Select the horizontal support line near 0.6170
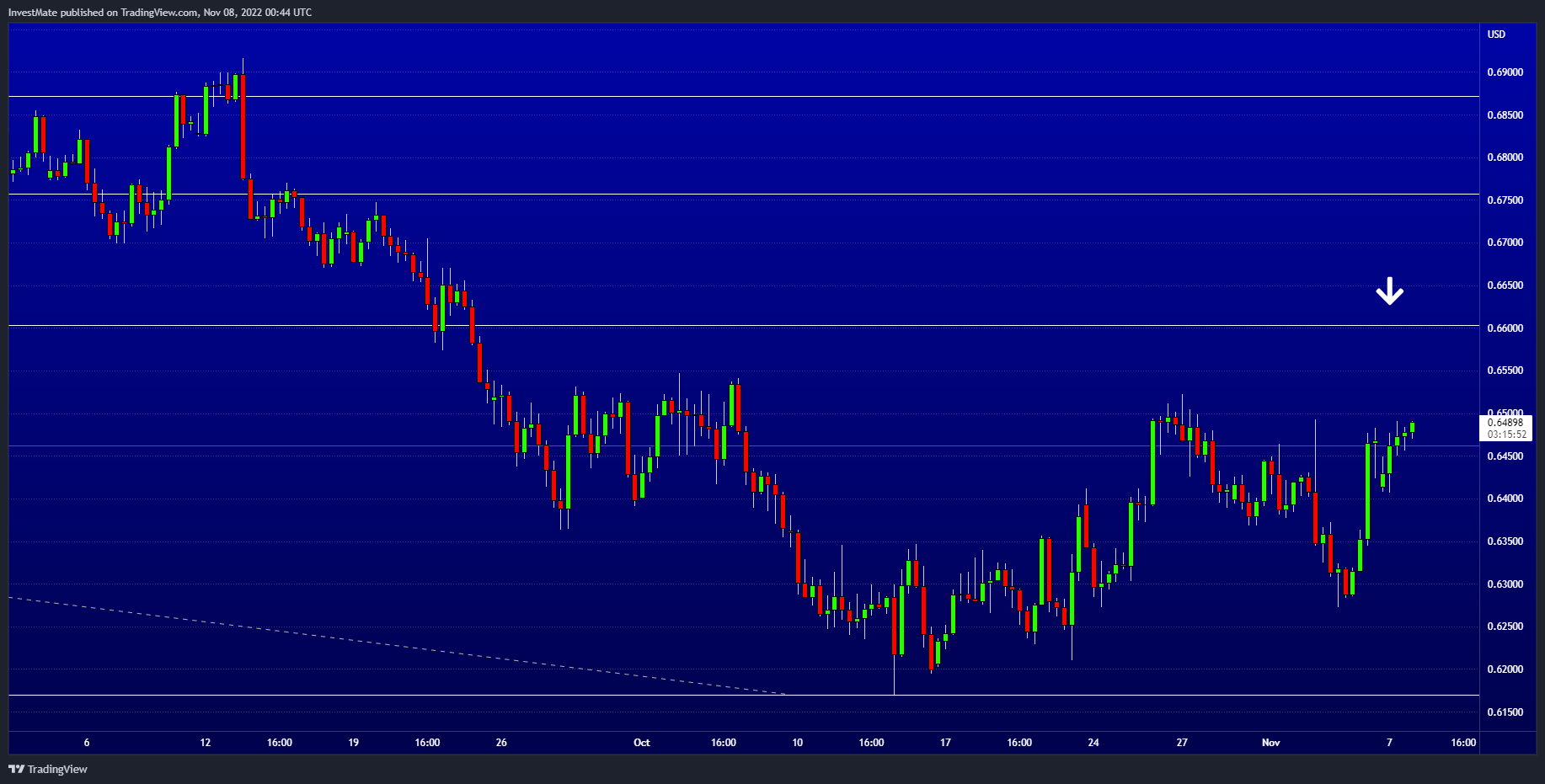Image resolution: width=1545 pixels, height=784 pixels. (x=744, y=695)
